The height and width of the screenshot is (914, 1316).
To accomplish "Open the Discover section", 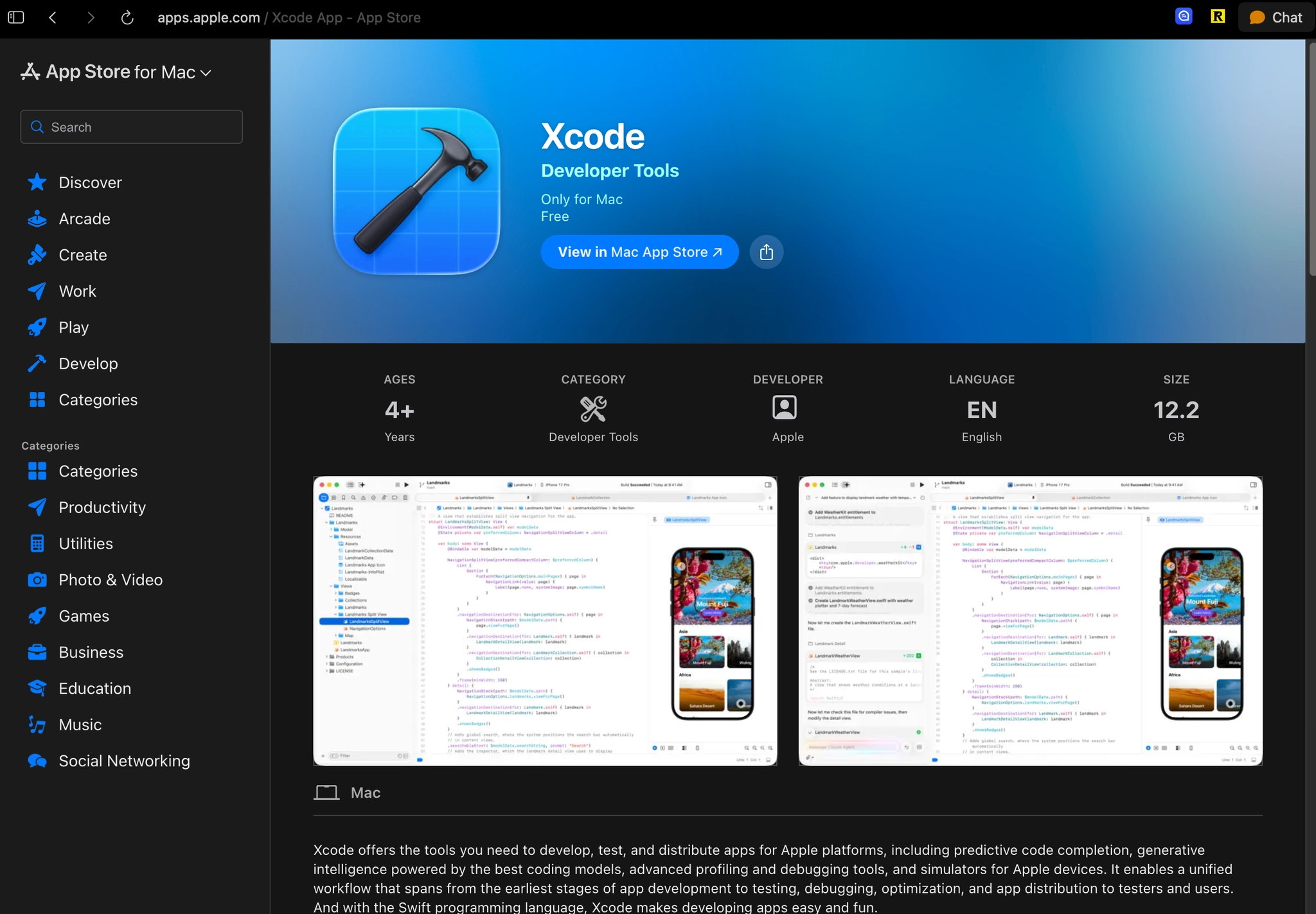I will coord(90,182).
